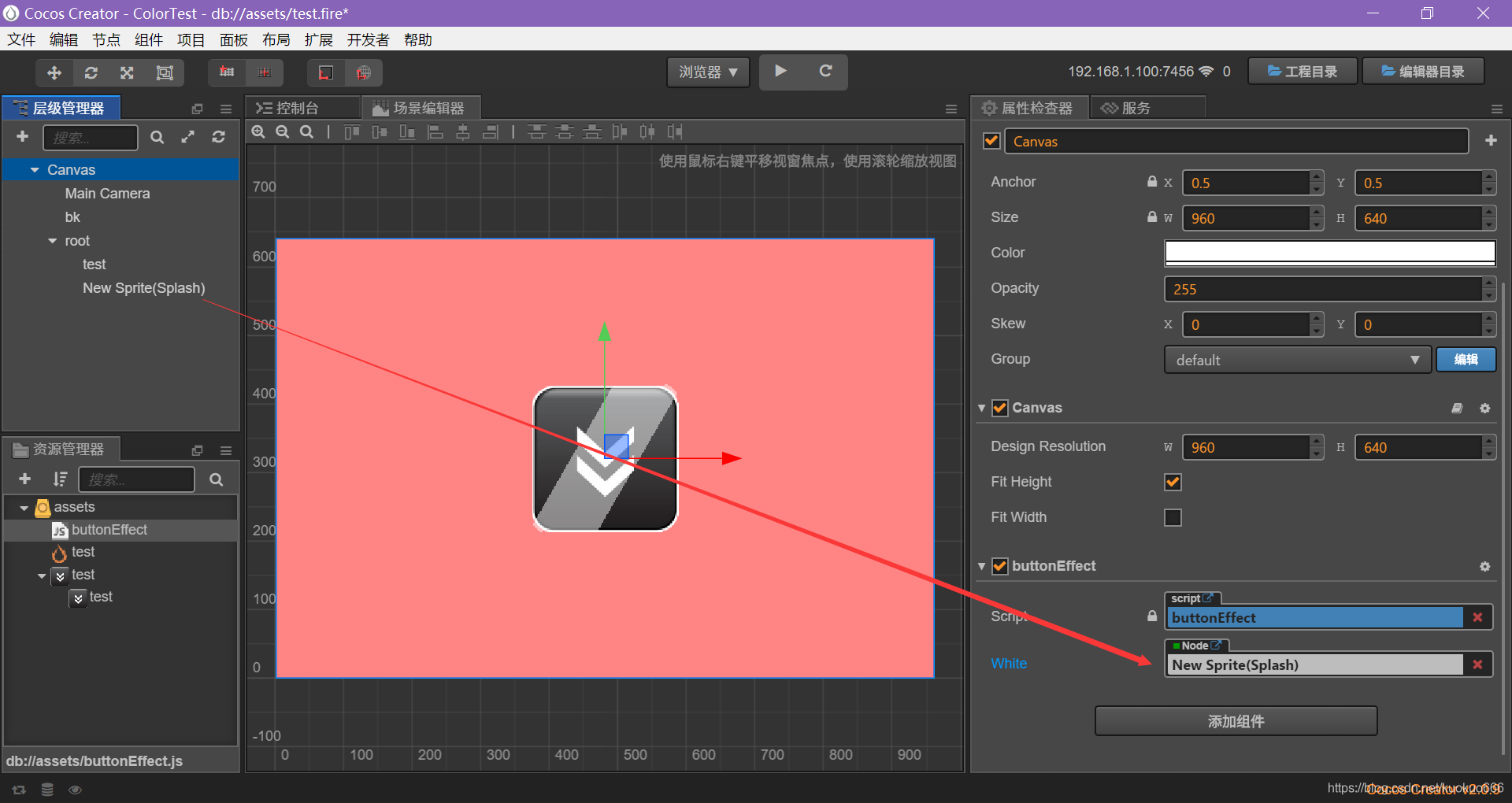
Task: Remove buttonEffect script reference
Action: [x=1477, y=617]
